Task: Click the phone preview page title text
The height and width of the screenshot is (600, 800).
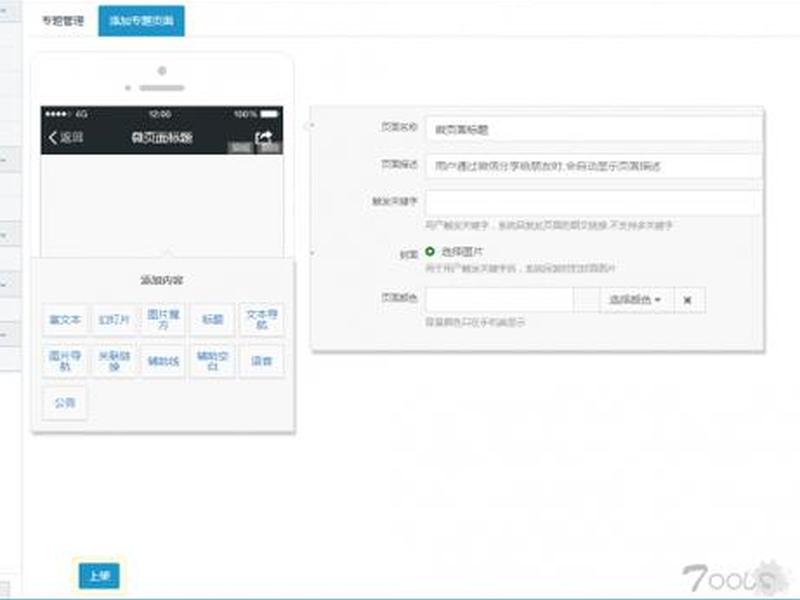Action: point(162,137)
